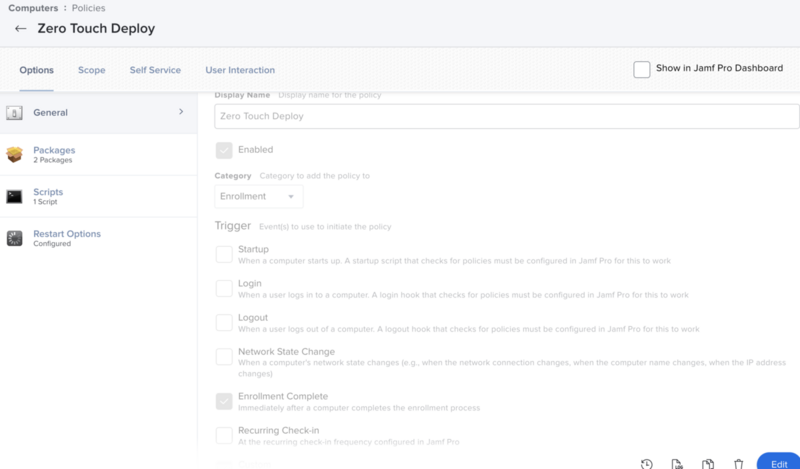Expand General with the chevron arrow
Image resolution: width=800 pixels, height=469 pixels.
[181, 112]
